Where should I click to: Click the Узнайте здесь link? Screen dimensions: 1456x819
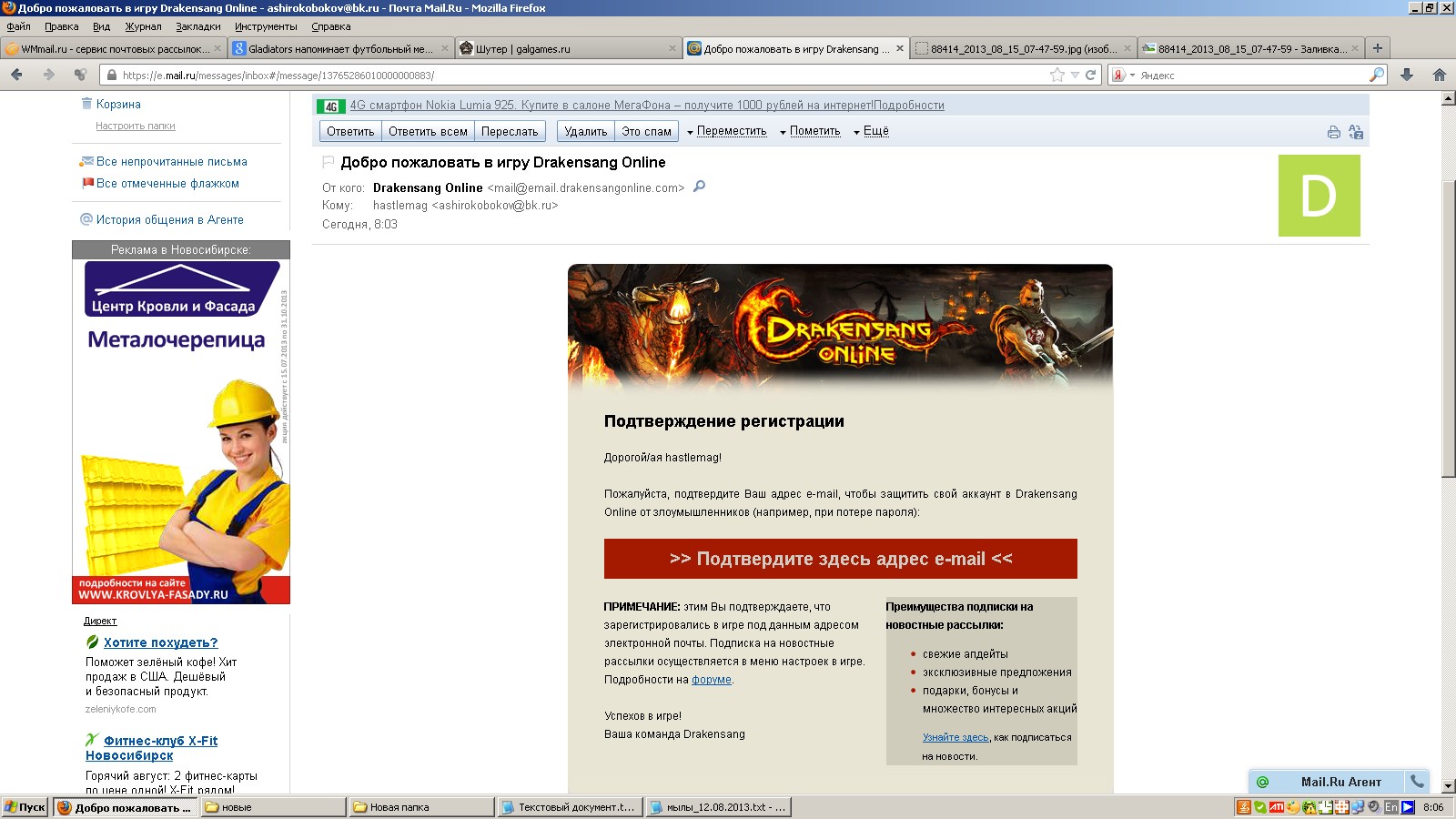point(955,738)
